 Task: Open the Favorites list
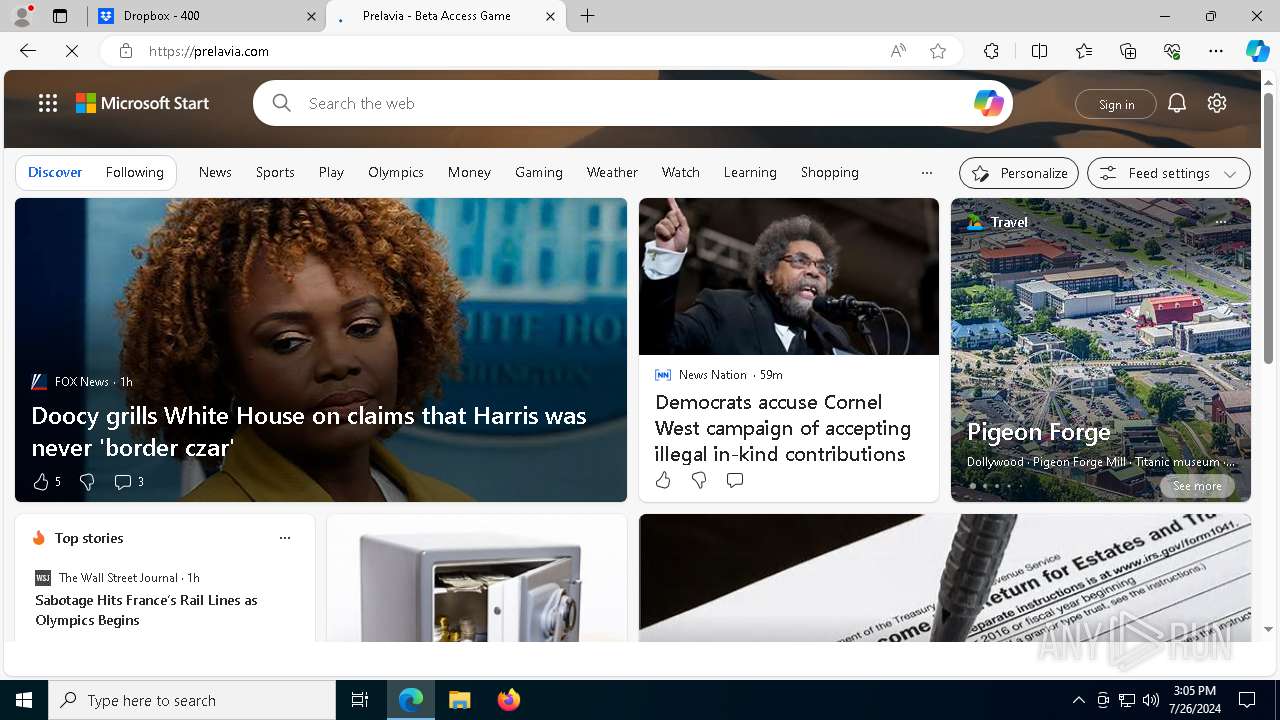coord(1084,51)
